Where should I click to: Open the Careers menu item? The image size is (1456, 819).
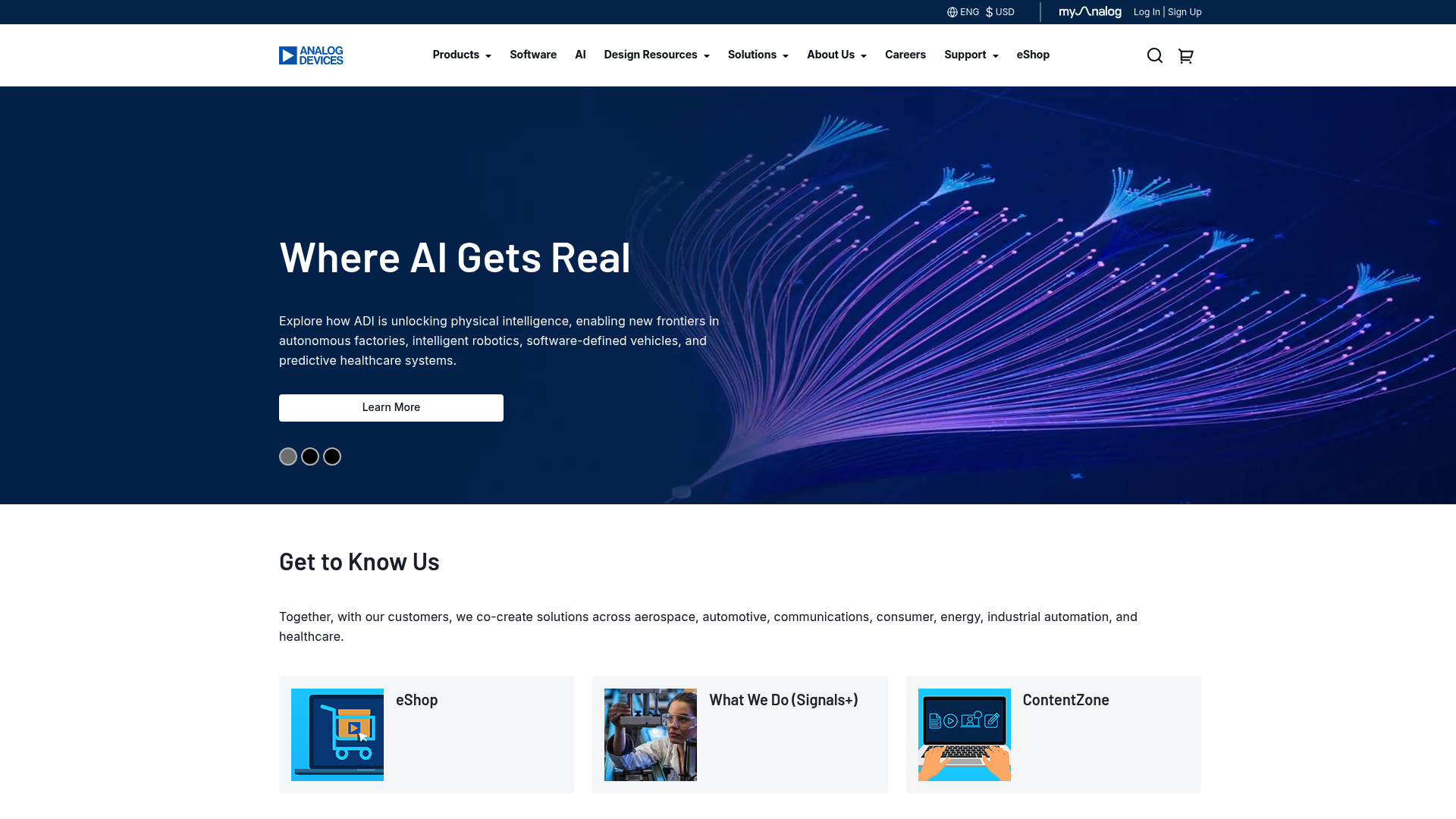pos(905,55)
